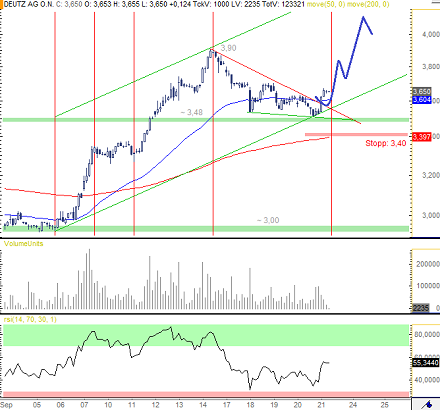Screen dimensions: 440x410
Task: Click date 10 on the time axis
Action: (108, 405)
